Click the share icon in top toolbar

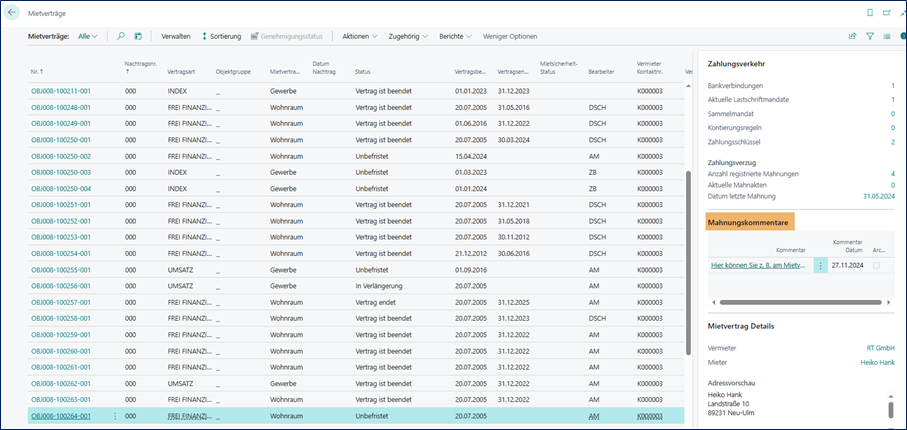[852, 36]
